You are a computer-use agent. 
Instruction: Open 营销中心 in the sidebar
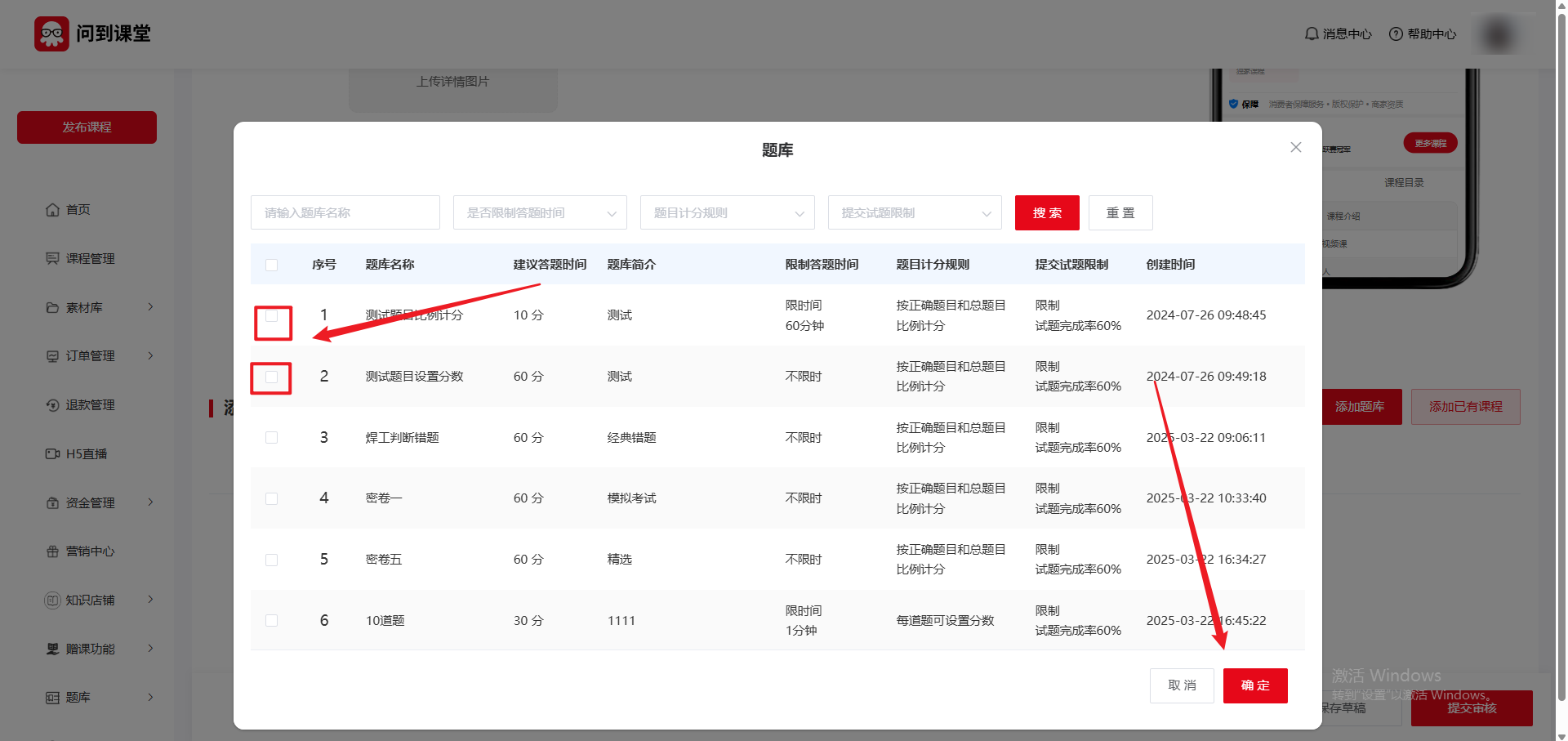[91, 551]
